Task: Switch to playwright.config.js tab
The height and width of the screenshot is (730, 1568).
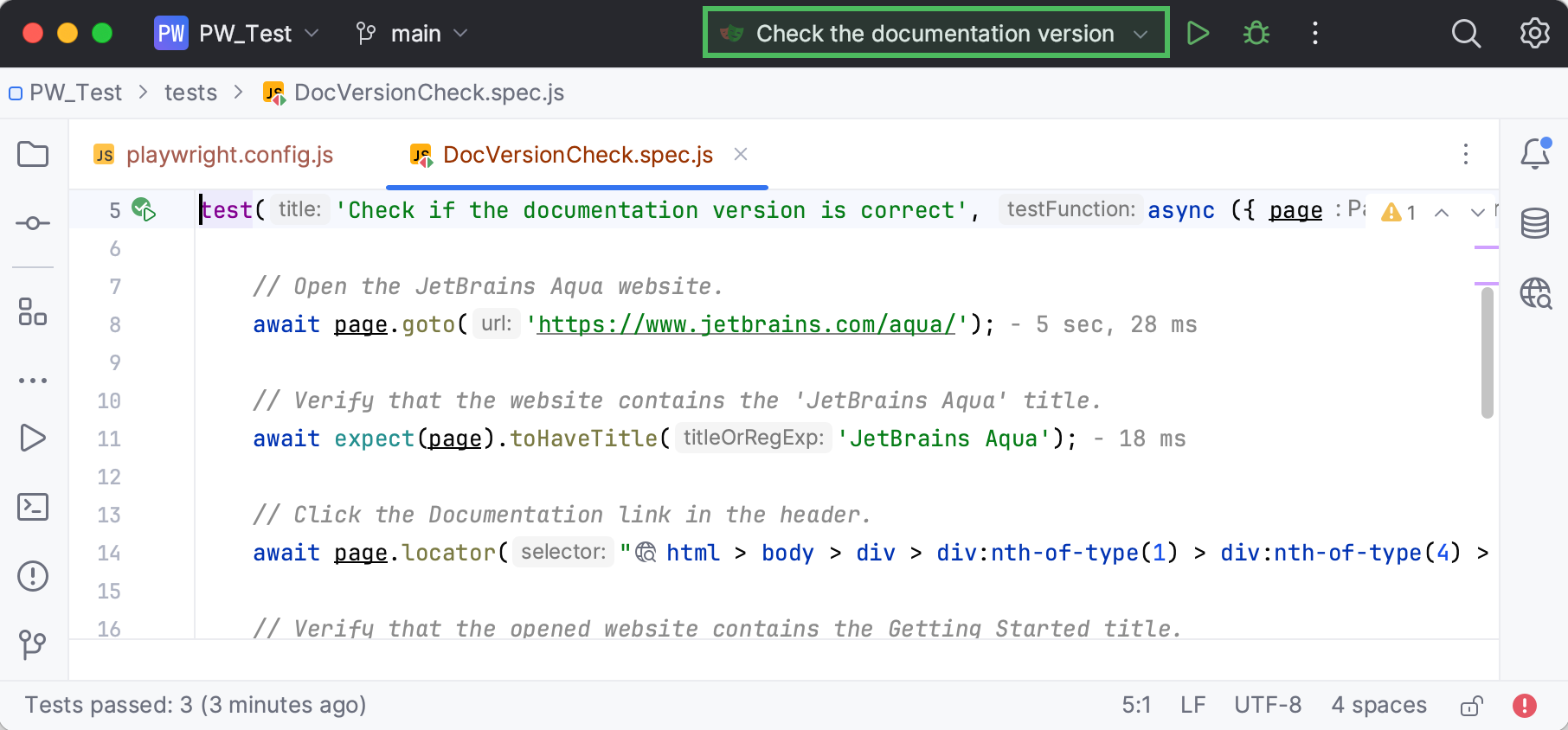Action: (x=214, y=155)
